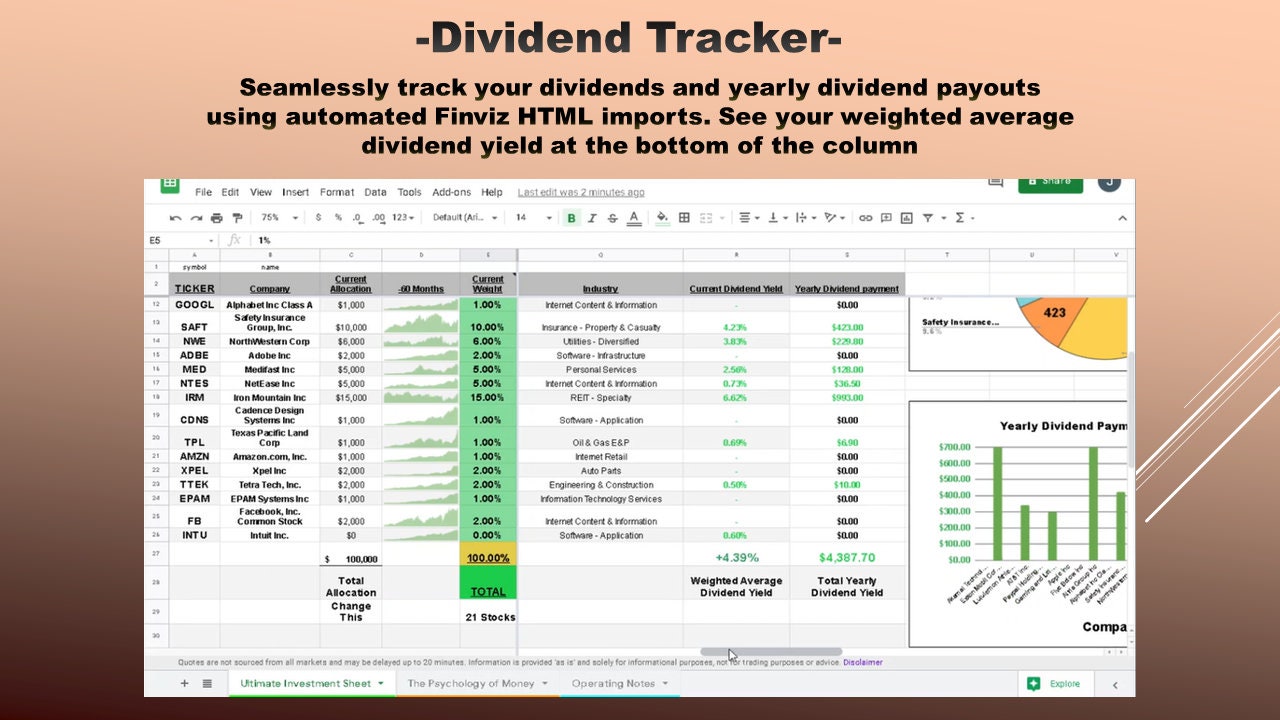Toggle Strikethrough formatting
The width and height of the screenshot is (1280, 720).
[613, 218]
